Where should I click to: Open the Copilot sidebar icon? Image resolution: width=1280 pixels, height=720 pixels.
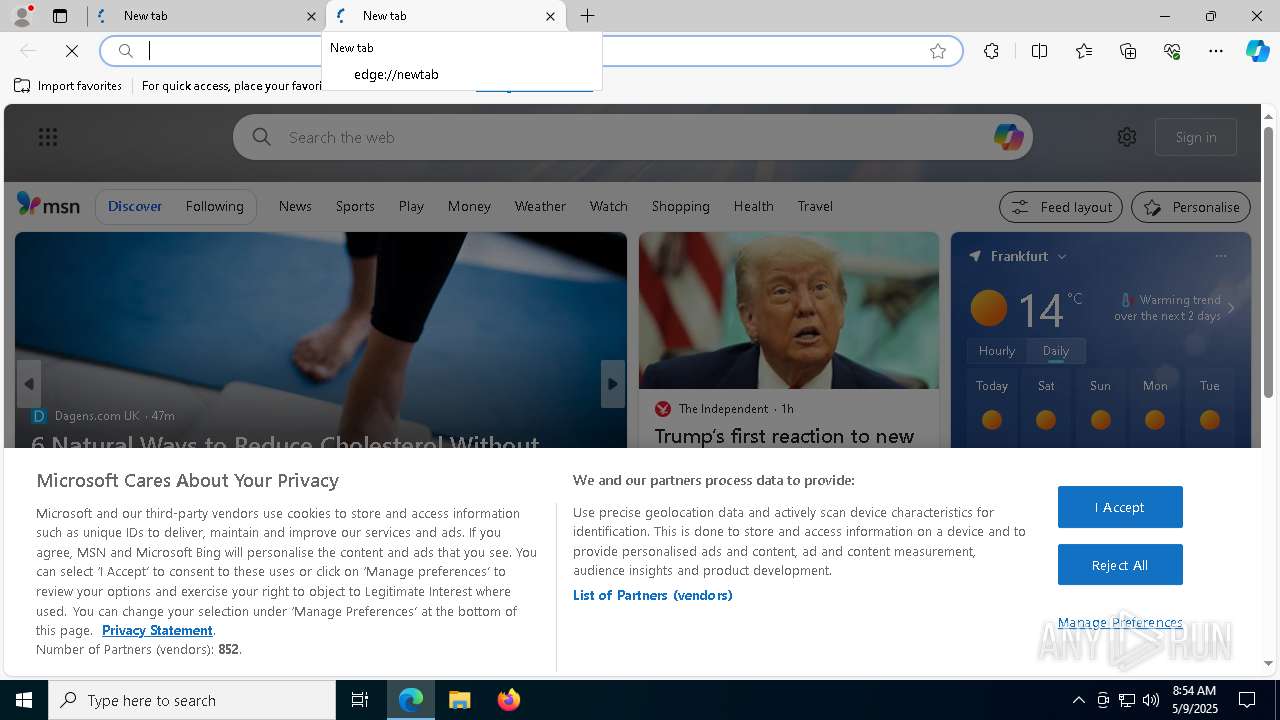pos(1257,51)
